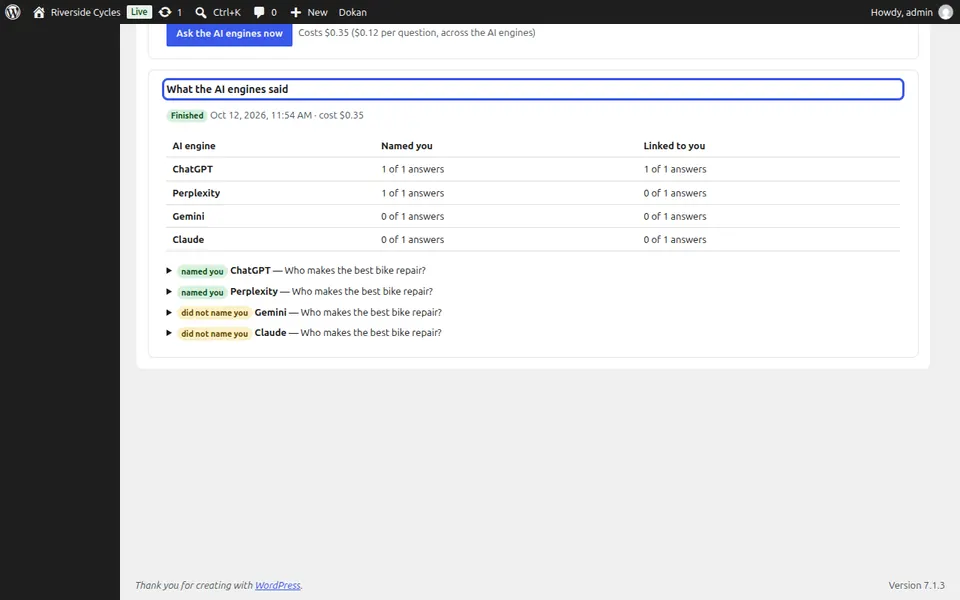Viewport: 960px width, 600px height.
Task: Click Perplexity's Named you cell
Action: 413,193
